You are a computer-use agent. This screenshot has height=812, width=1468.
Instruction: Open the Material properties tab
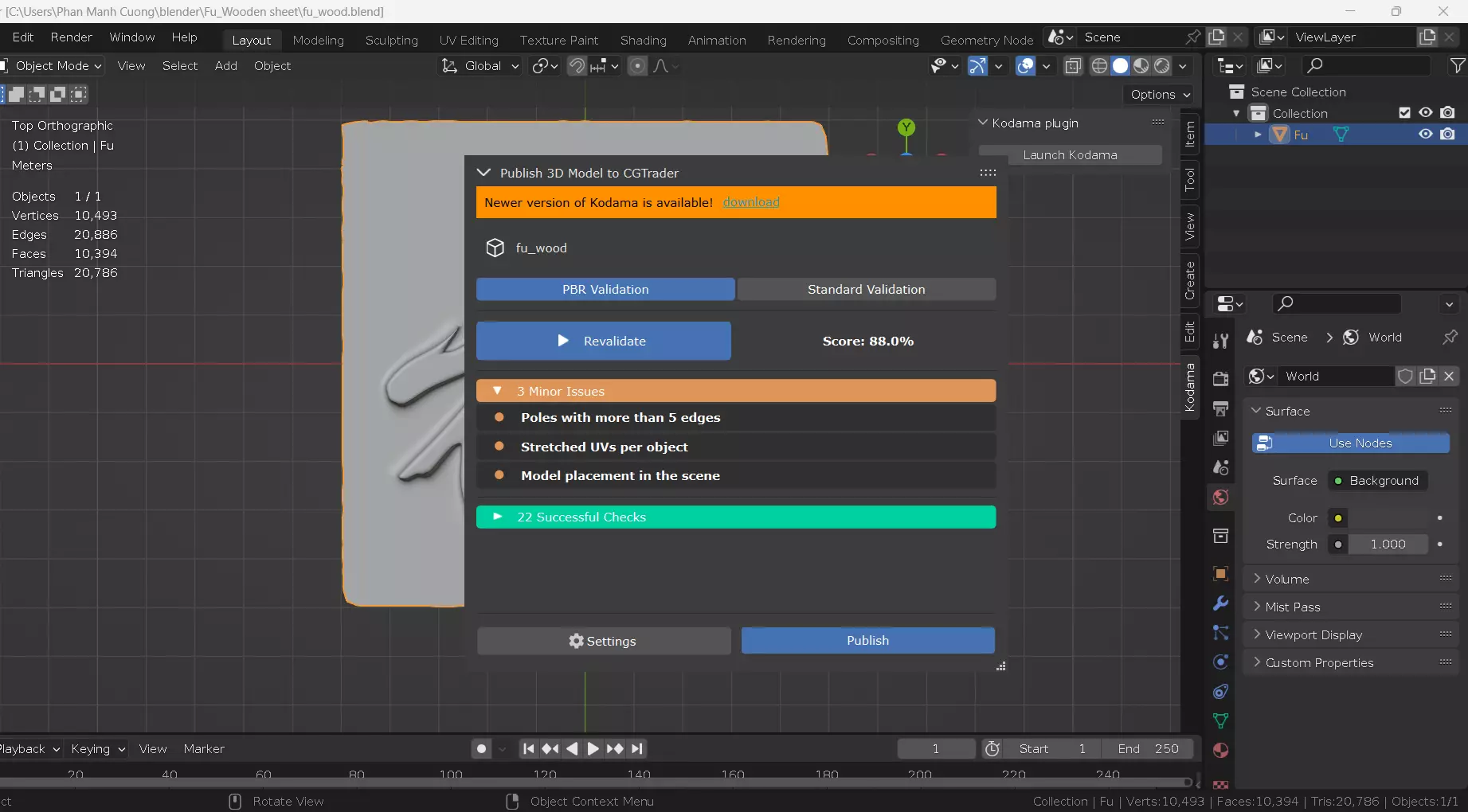pos(1220,750)
